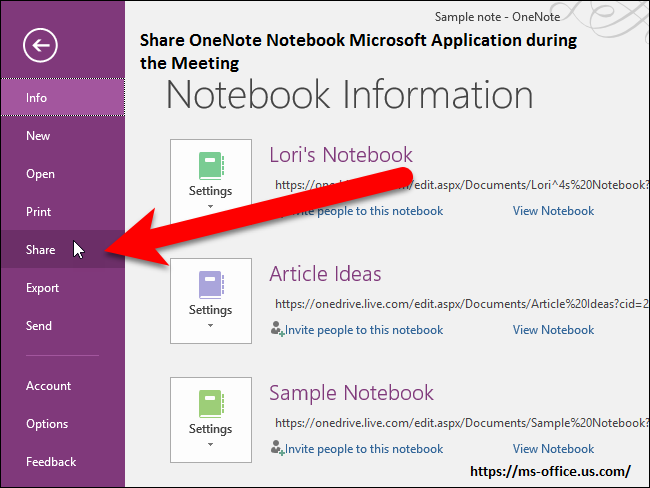Select Info in the backstage menu
Screen dimensions: 650x488
tap(63, 97)
